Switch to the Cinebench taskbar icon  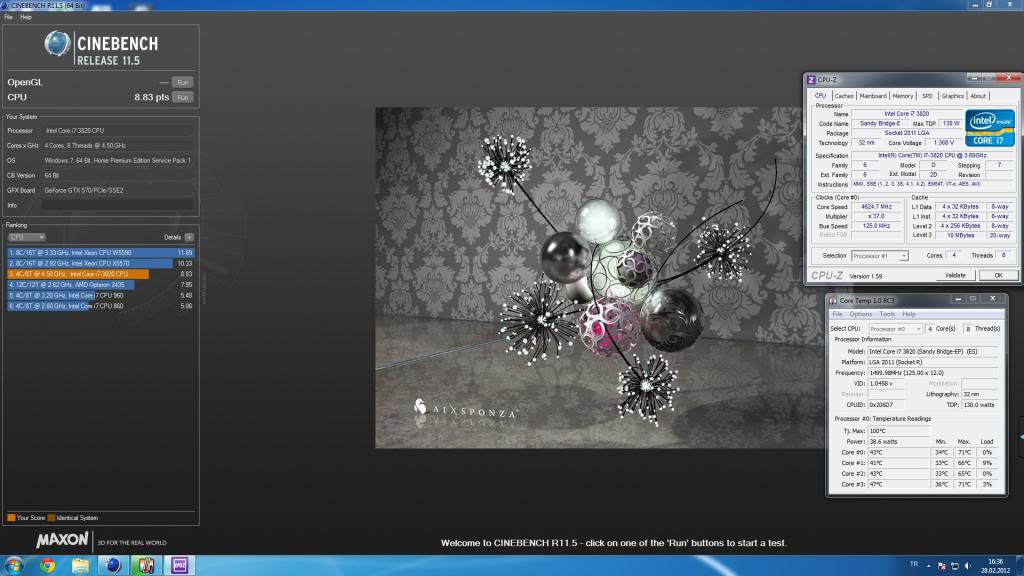[x=113, y=565]
